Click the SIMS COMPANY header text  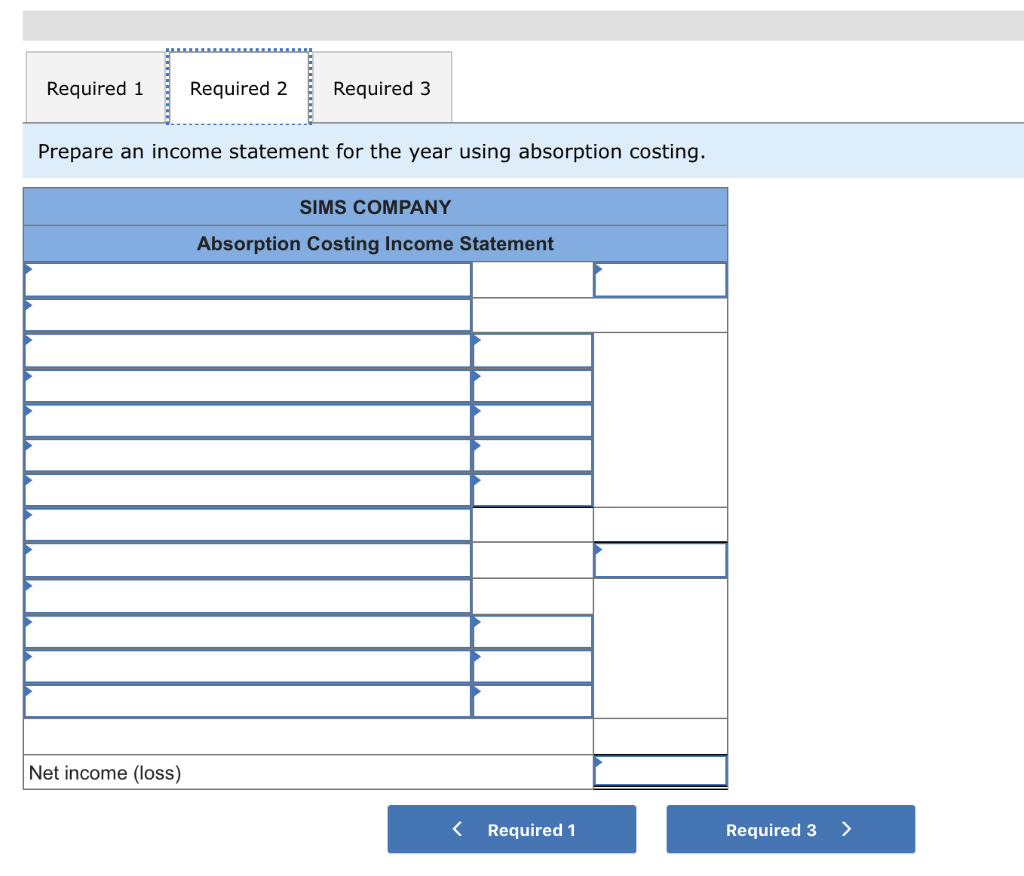click(376, 207)
